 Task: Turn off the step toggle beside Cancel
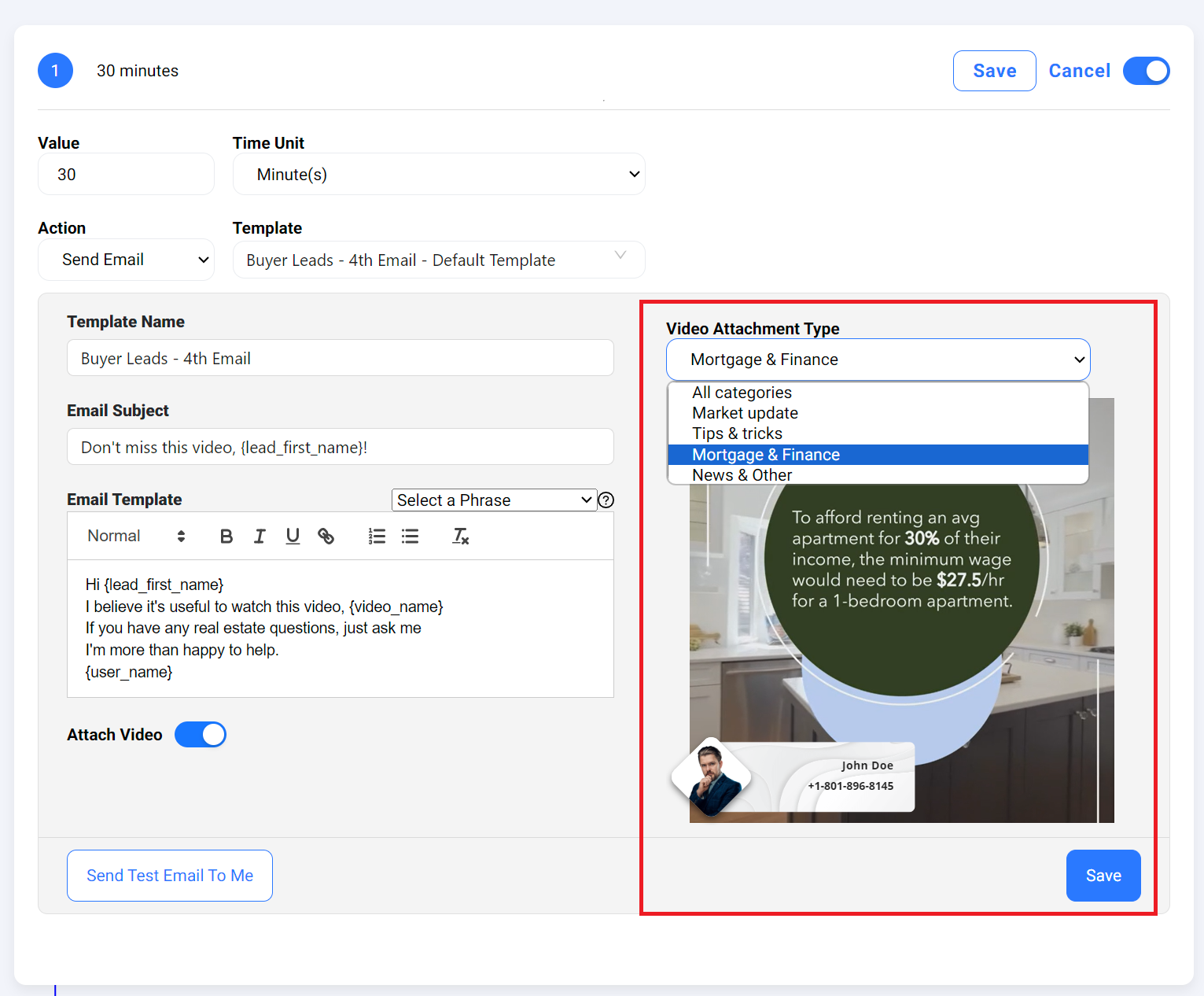pyautogui.click(x=1146, y=71)
